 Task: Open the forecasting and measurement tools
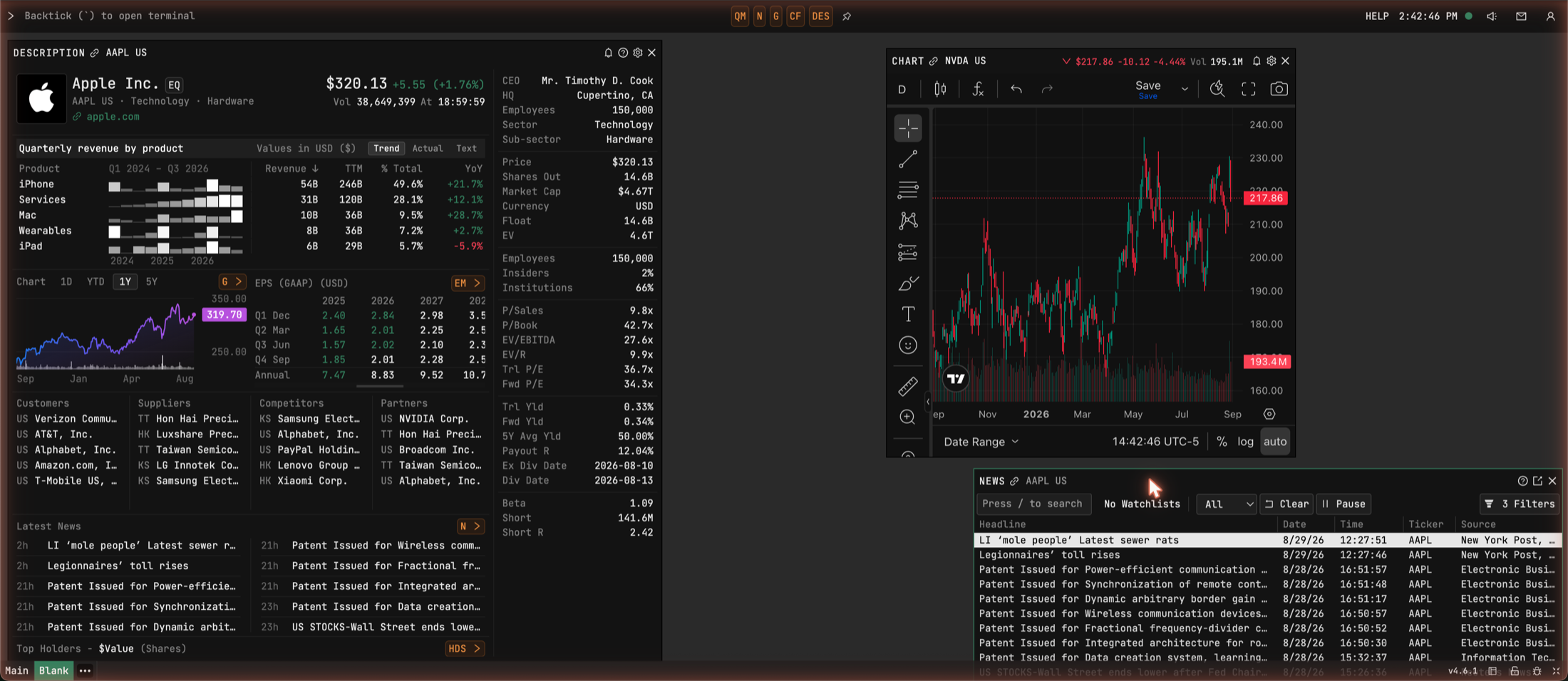coord(907,252)
